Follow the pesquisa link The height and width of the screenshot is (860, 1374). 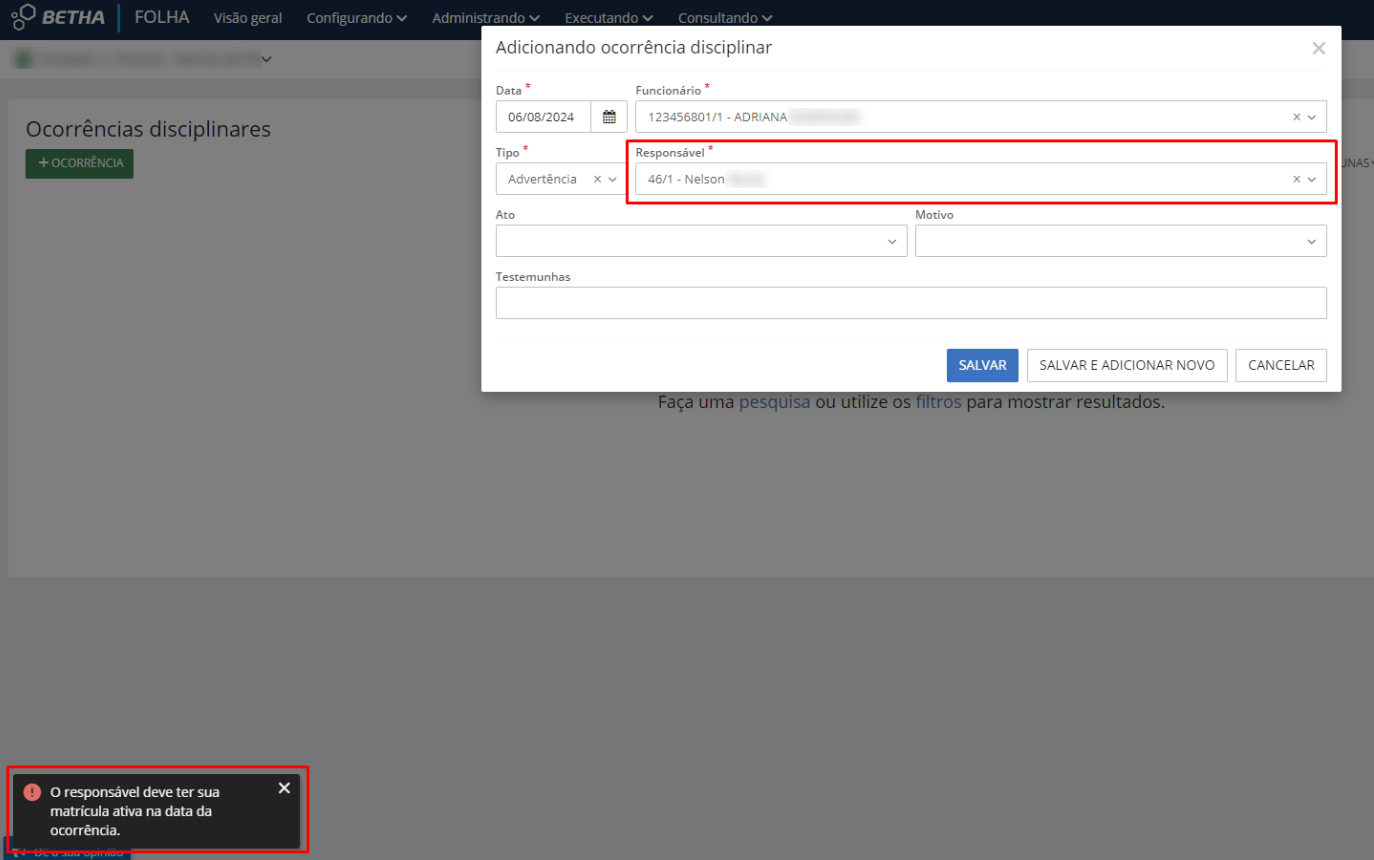pos(775,402)
